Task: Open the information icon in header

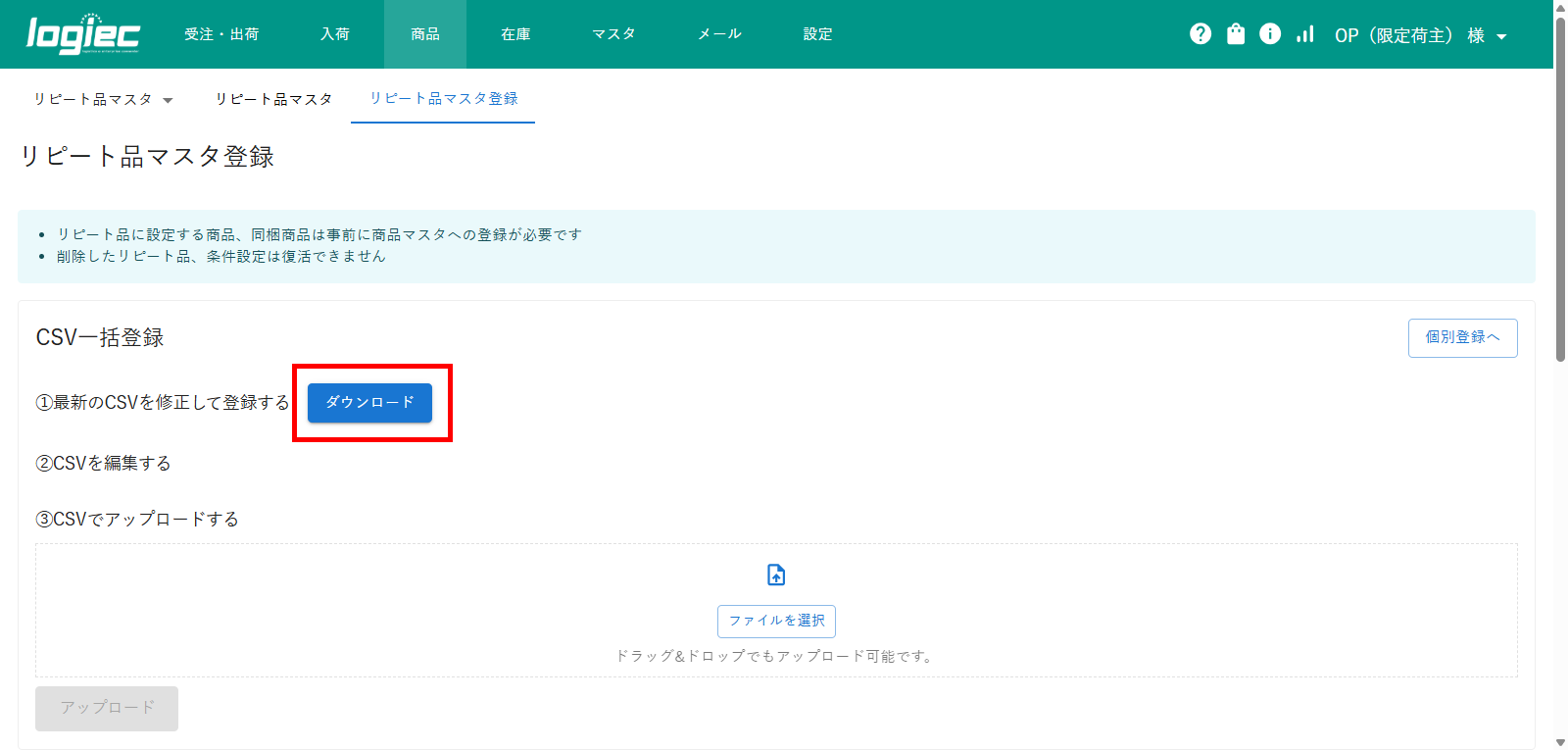Action: [1270, 34]
